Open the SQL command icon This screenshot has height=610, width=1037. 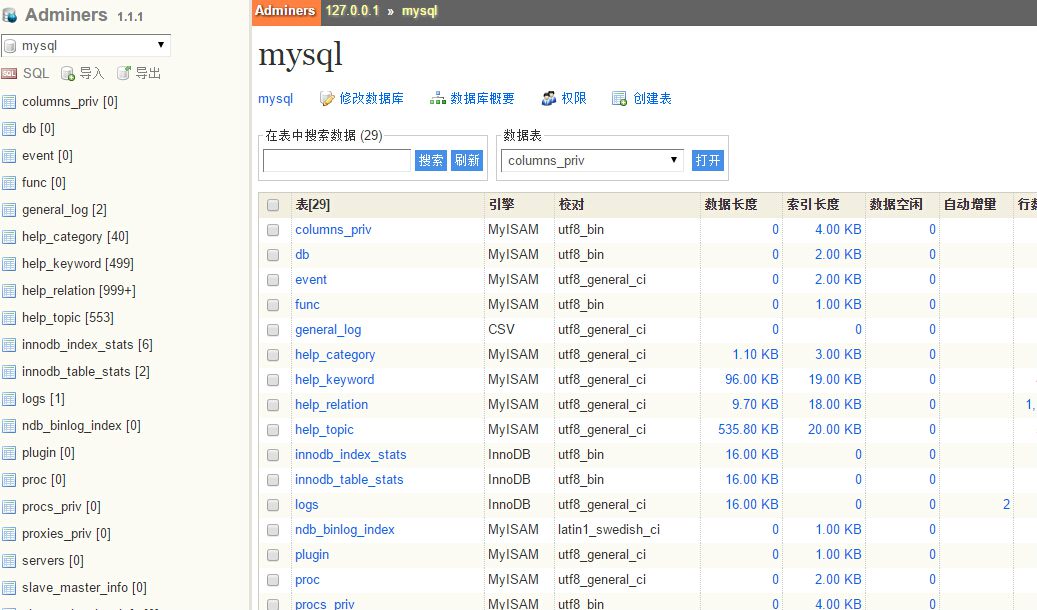pyautogui.click(x=9, y=73)
